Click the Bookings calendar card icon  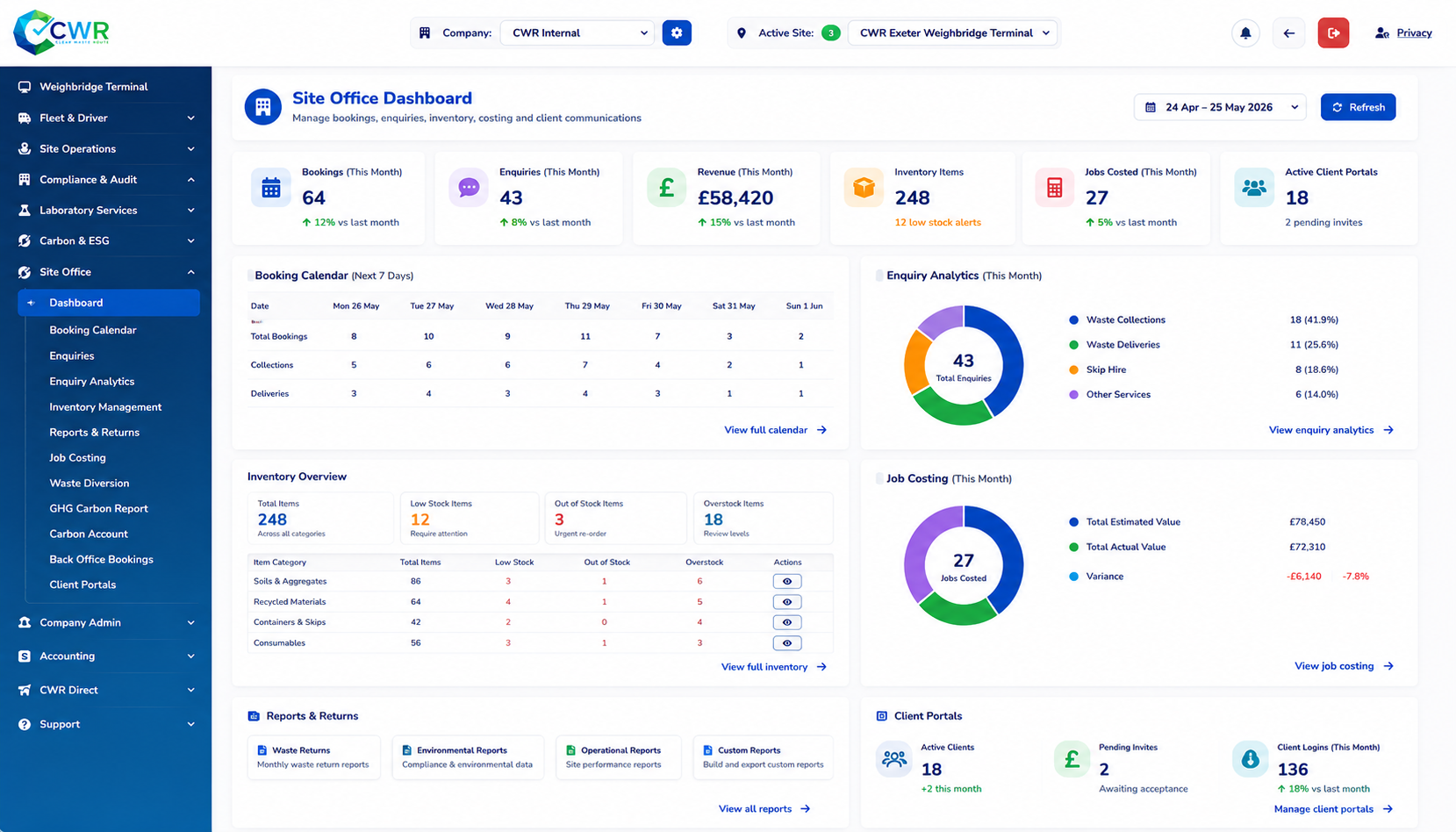point(271,188)
